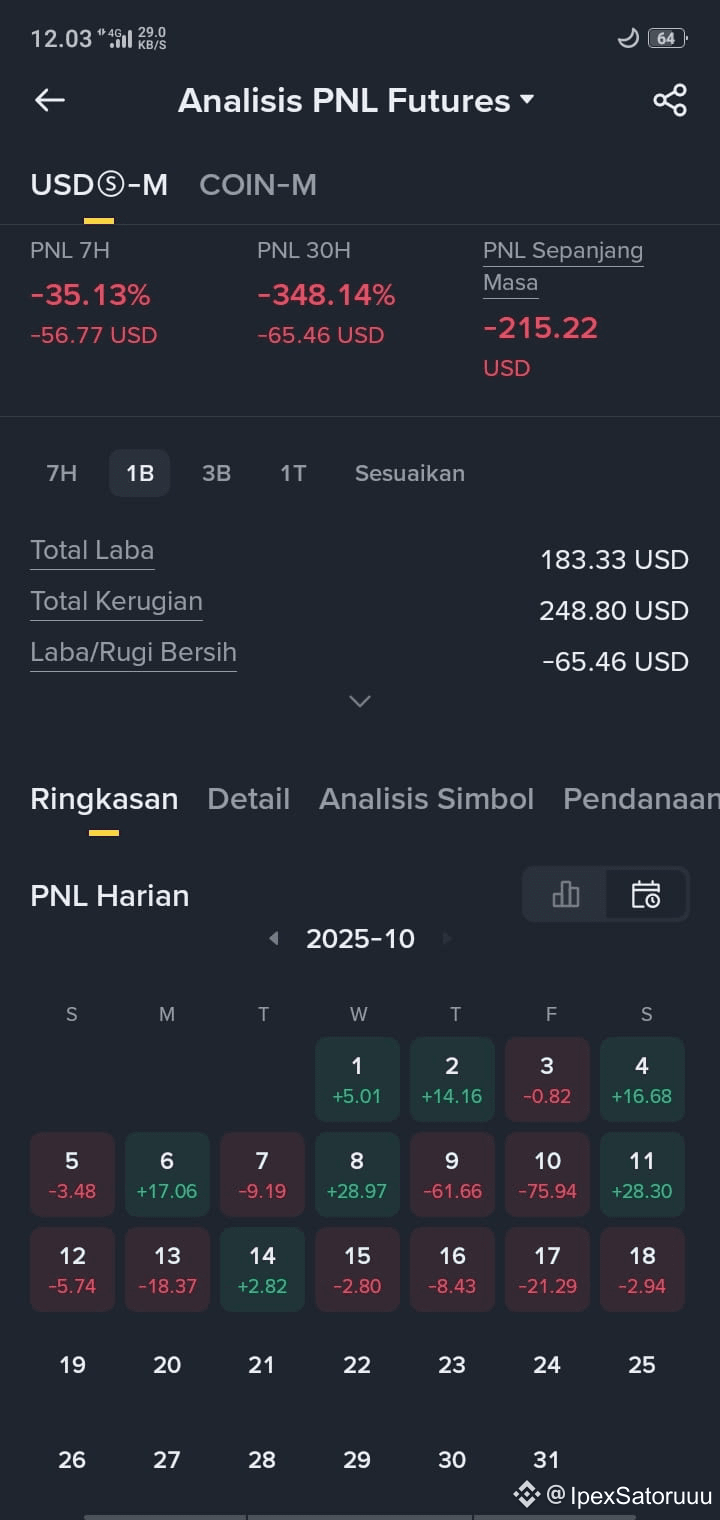Select October 8 cell with +28.97
This screenshot has height=1520, width=720.
[357, 1174]
